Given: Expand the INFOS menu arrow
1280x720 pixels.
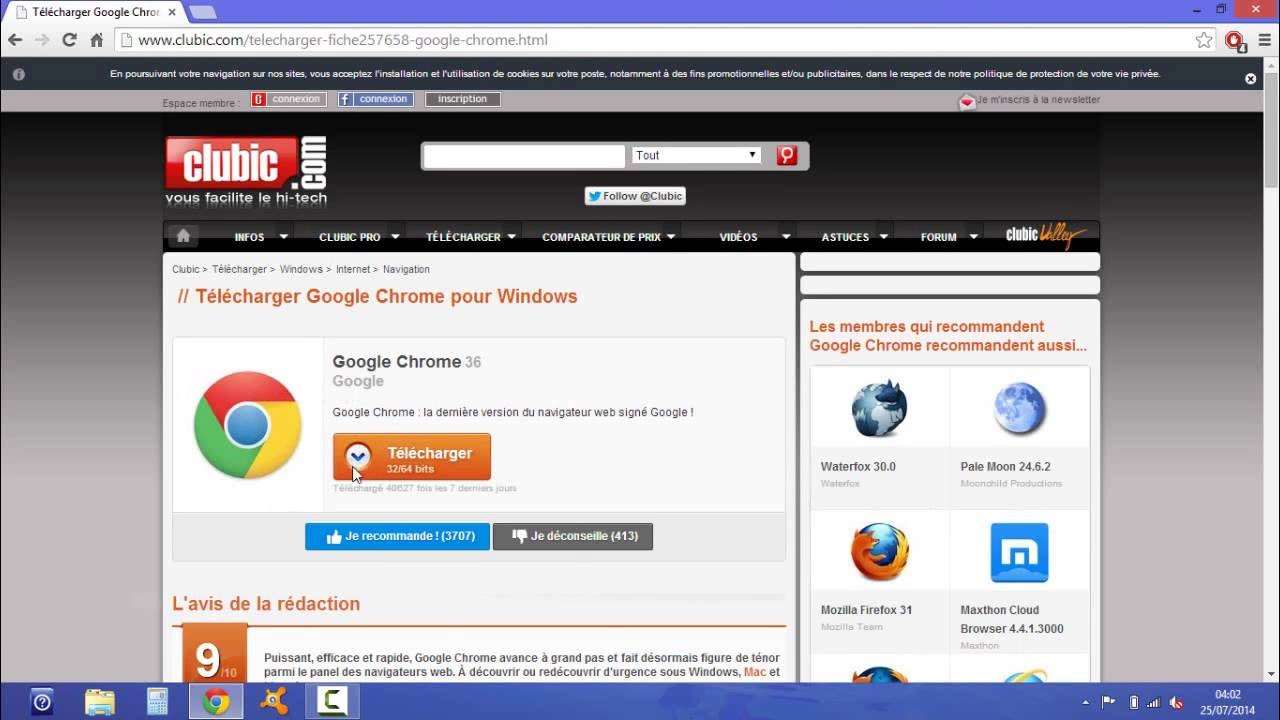Looking at the screenshot, I should [284, 237].
